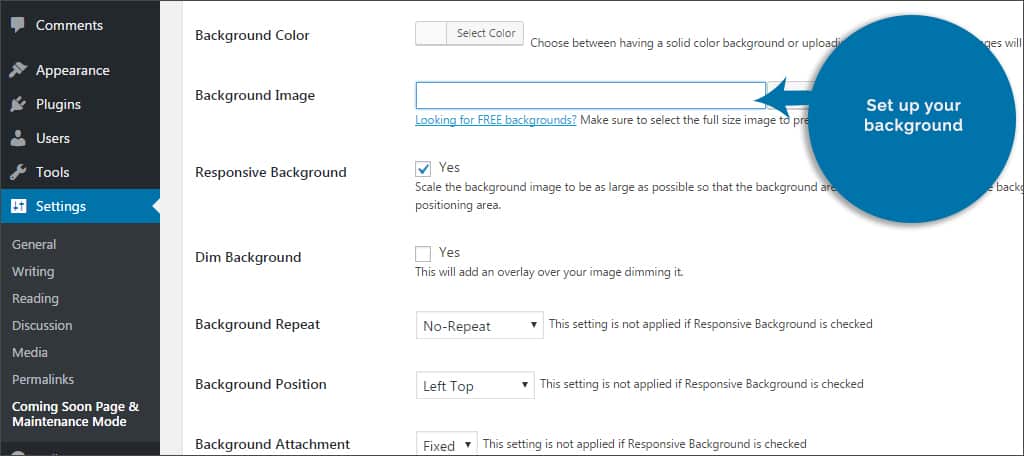Go to Discussion settings
Image resolution: width=1024 pixels, height=456 pixels.
(42, 325)
